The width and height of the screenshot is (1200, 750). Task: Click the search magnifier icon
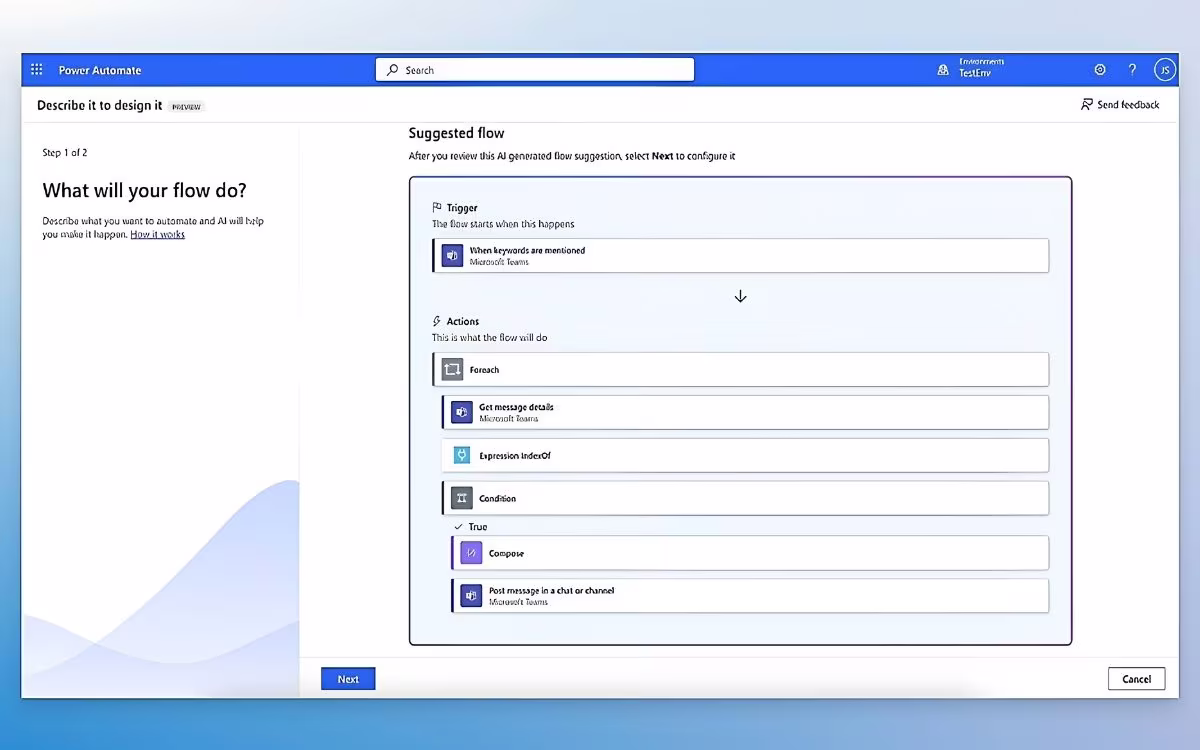coord(393,70)
